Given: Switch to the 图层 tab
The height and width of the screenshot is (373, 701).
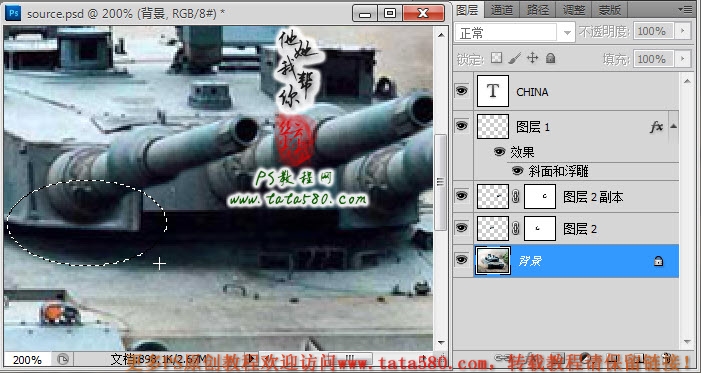Looking at the screenshot, I should pos(467,10).
